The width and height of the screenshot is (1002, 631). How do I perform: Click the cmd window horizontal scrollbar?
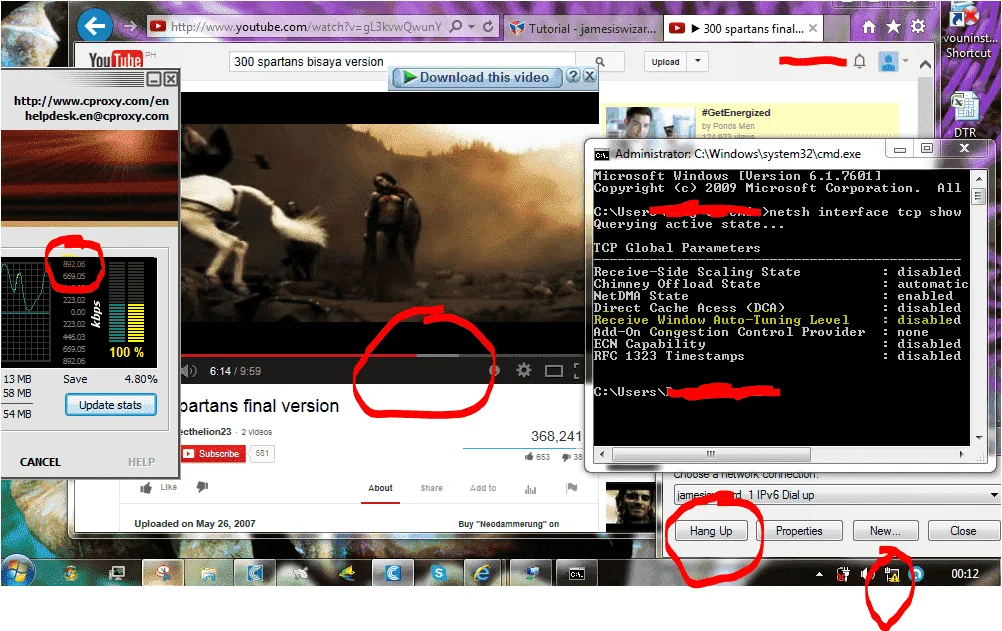point(711,454)
